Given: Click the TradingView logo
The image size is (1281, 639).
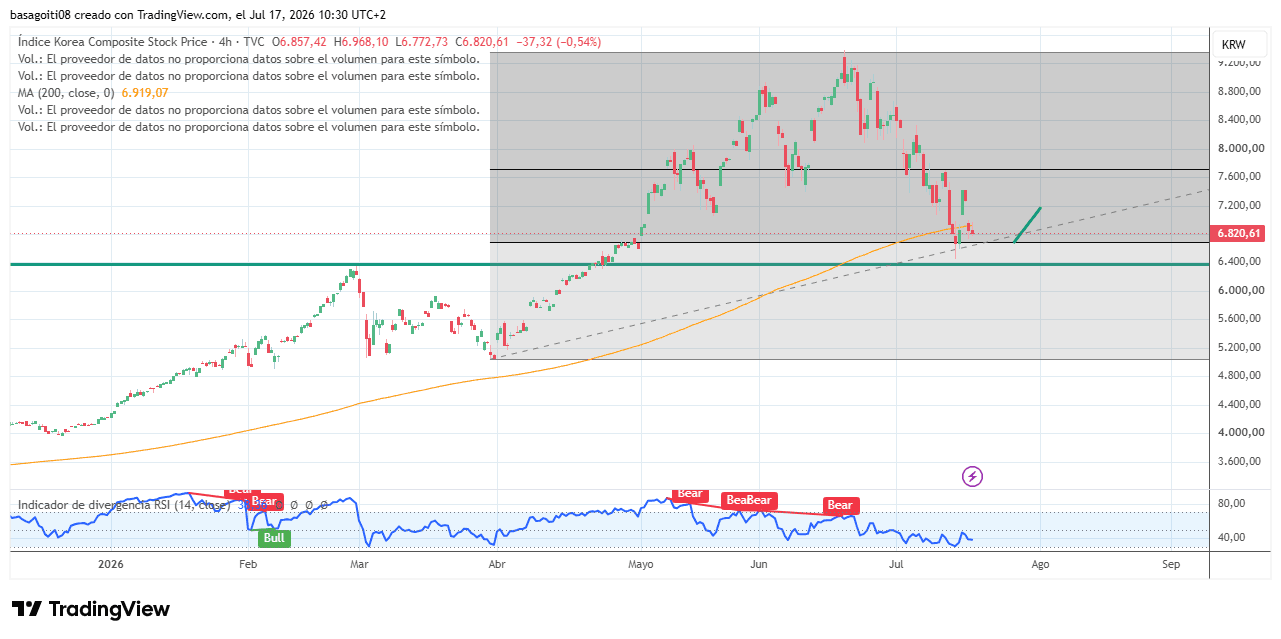Looking at the screenshot, I should point(91,609).
